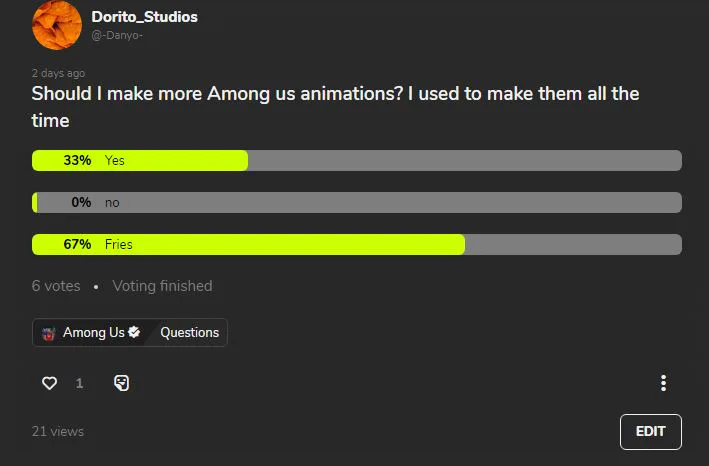Select the Fries poll option bar

pos(357,245)
